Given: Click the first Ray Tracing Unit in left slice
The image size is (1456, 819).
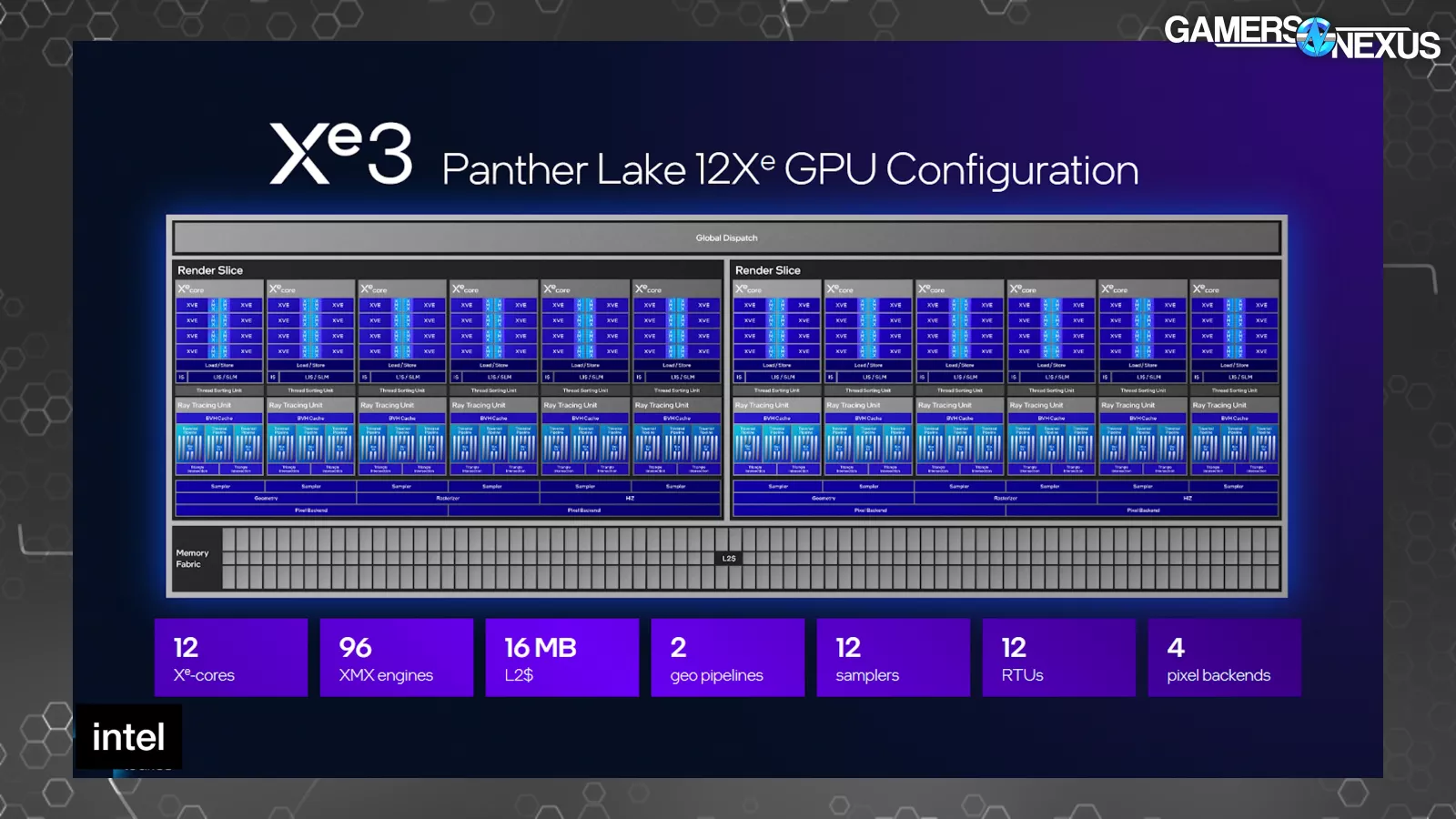Looking at the screenshot, I should [x=219, y=436].
